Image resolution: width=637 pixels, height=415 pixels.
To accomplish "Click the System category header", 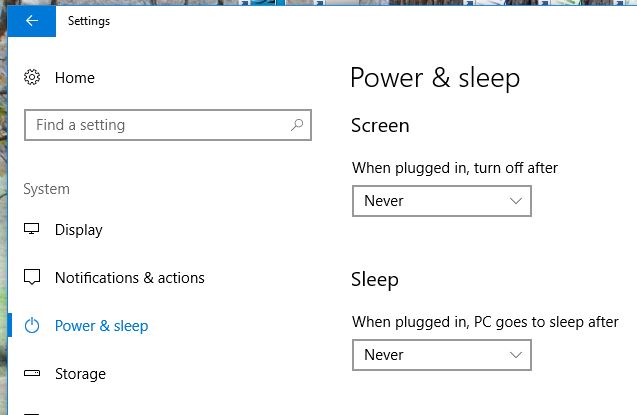I will 46,189.
